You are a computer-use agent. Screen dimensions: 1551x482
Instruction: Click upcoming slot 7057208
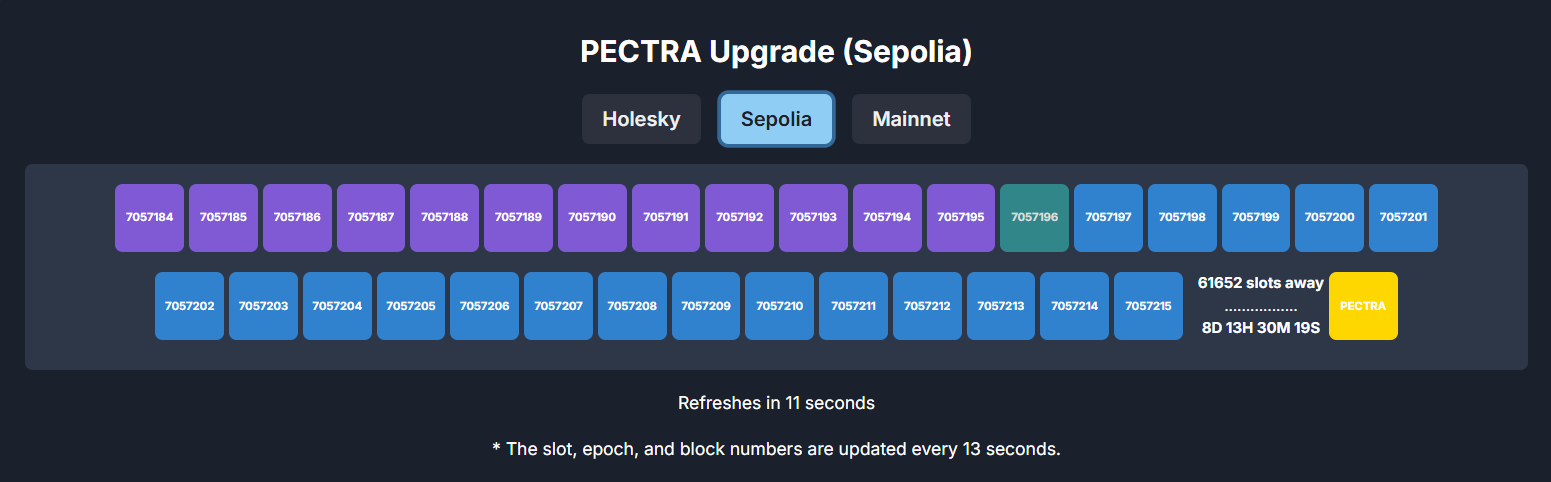click(632, 306)
